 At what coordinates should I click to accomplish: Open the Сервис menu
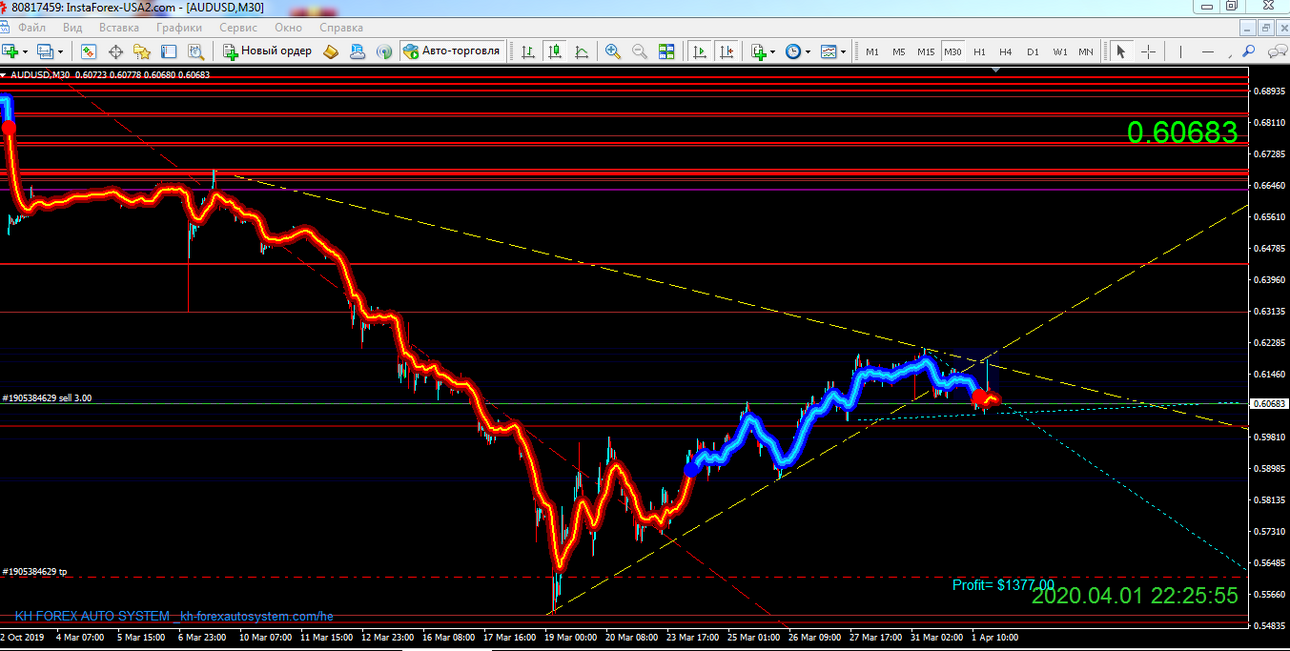tap(238, 28)
